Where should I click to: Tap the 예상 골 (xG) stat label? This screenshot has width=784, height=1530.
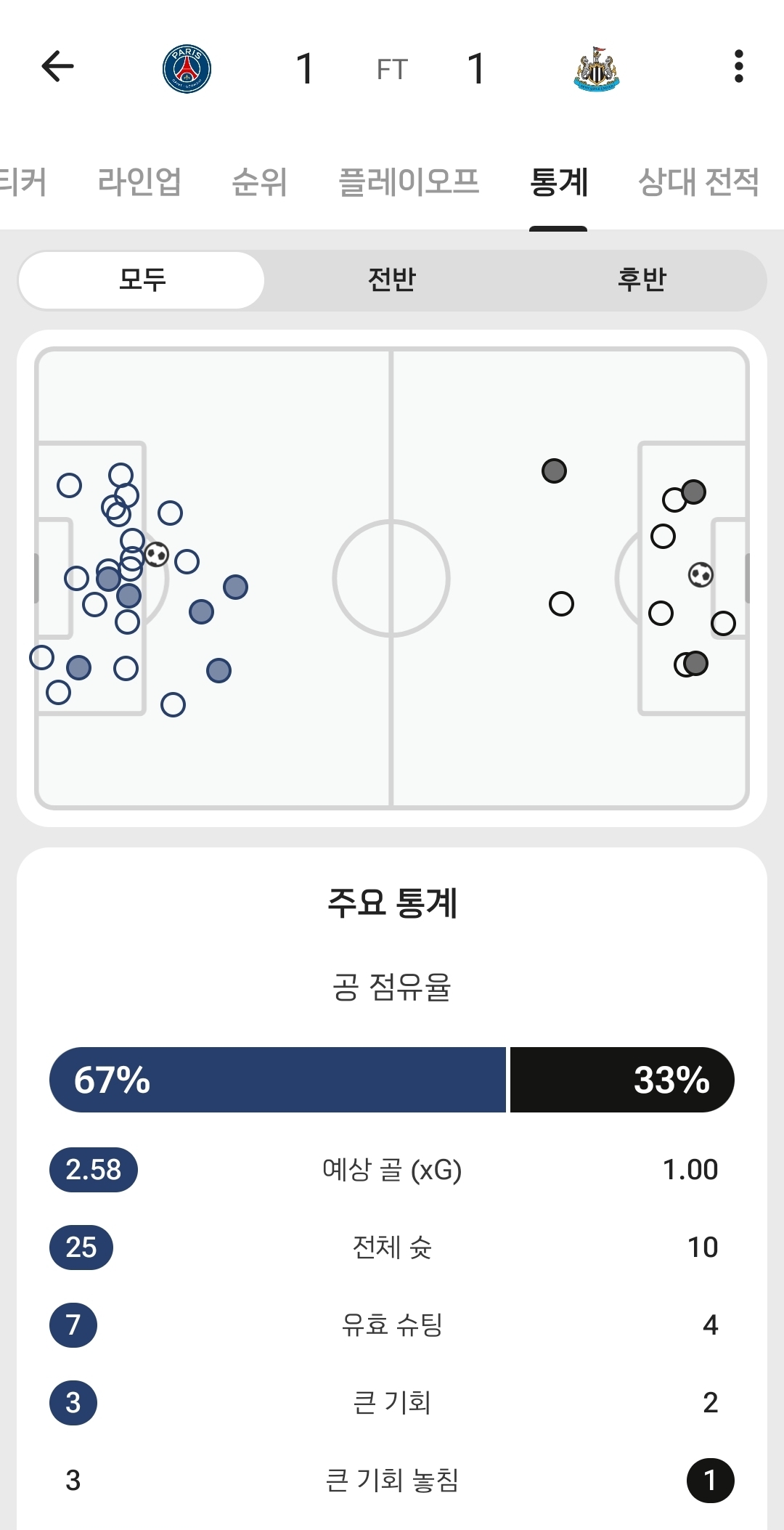tap(392, 1170)
